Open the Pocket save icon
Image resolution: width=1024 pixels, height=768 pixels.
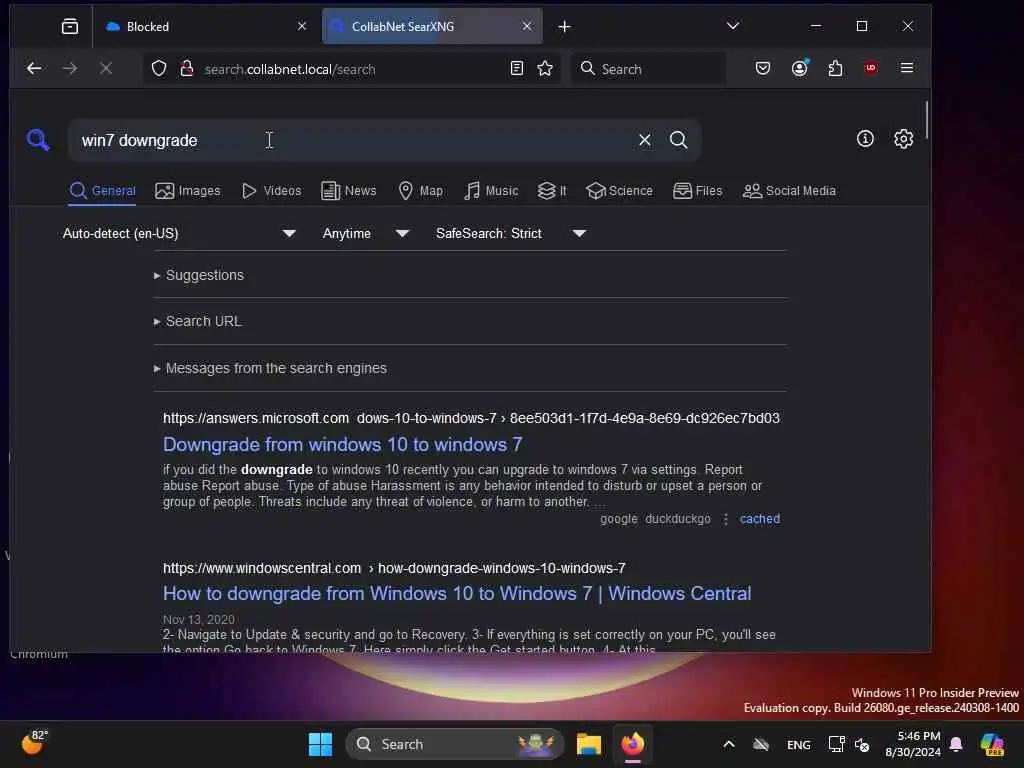tap(763, 68)
